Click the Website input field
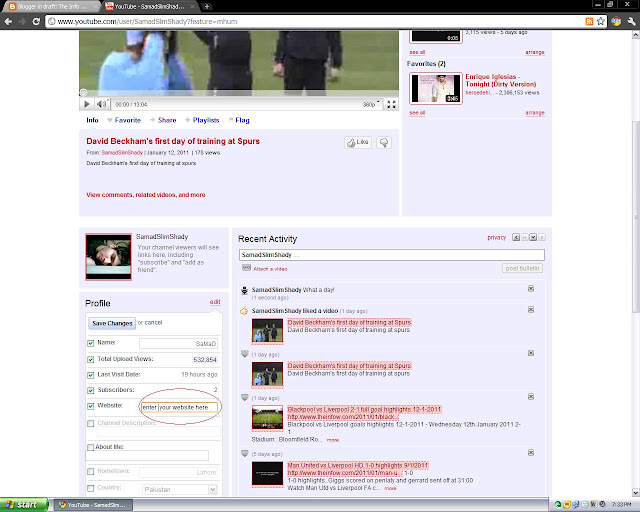 click(179, 407)
